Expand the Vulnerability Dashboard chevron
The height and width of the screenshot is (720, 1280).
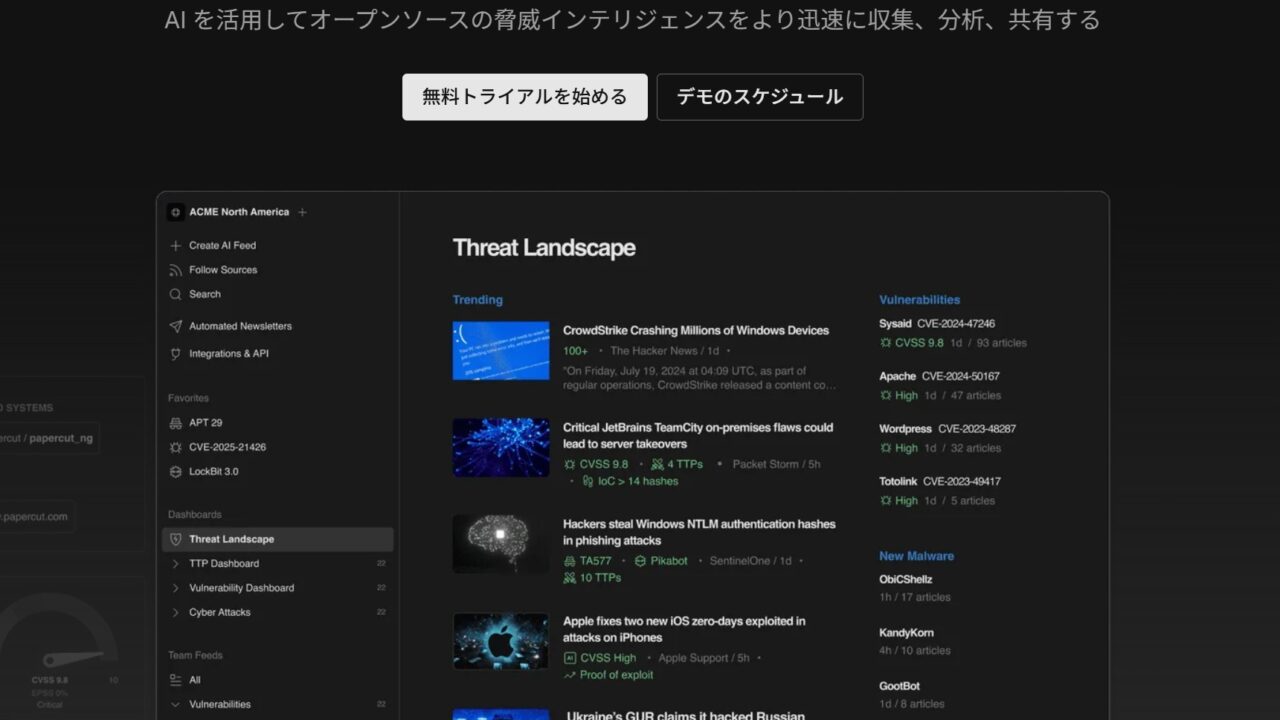click(176, 588)
